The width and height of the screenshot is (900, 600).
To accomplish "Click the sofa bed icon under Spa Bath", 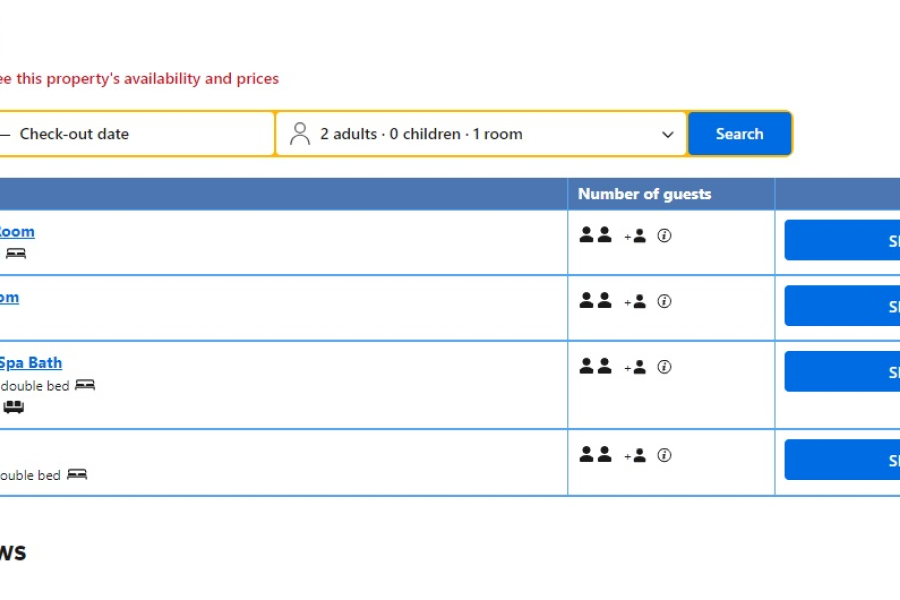I will click(x=13, y=407).
